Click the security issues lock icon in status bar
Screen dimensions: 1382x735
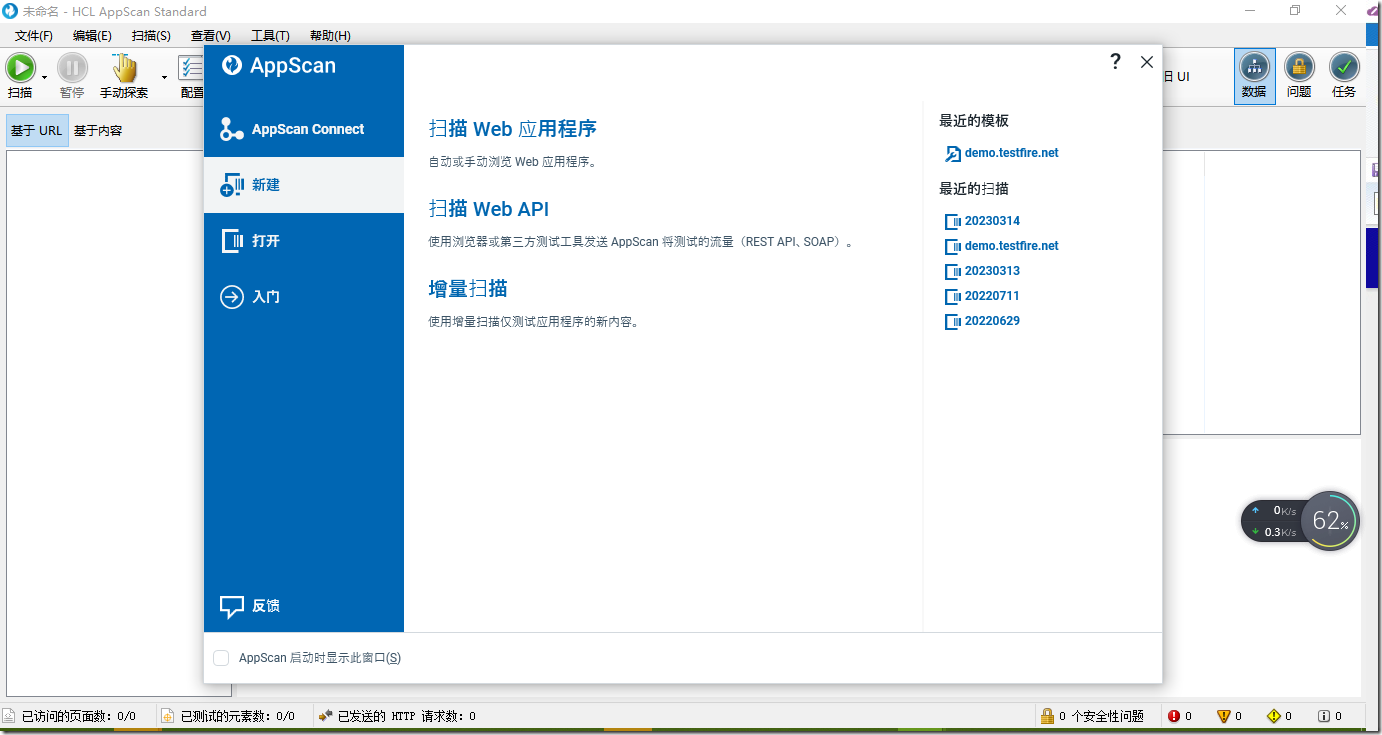1047,716
